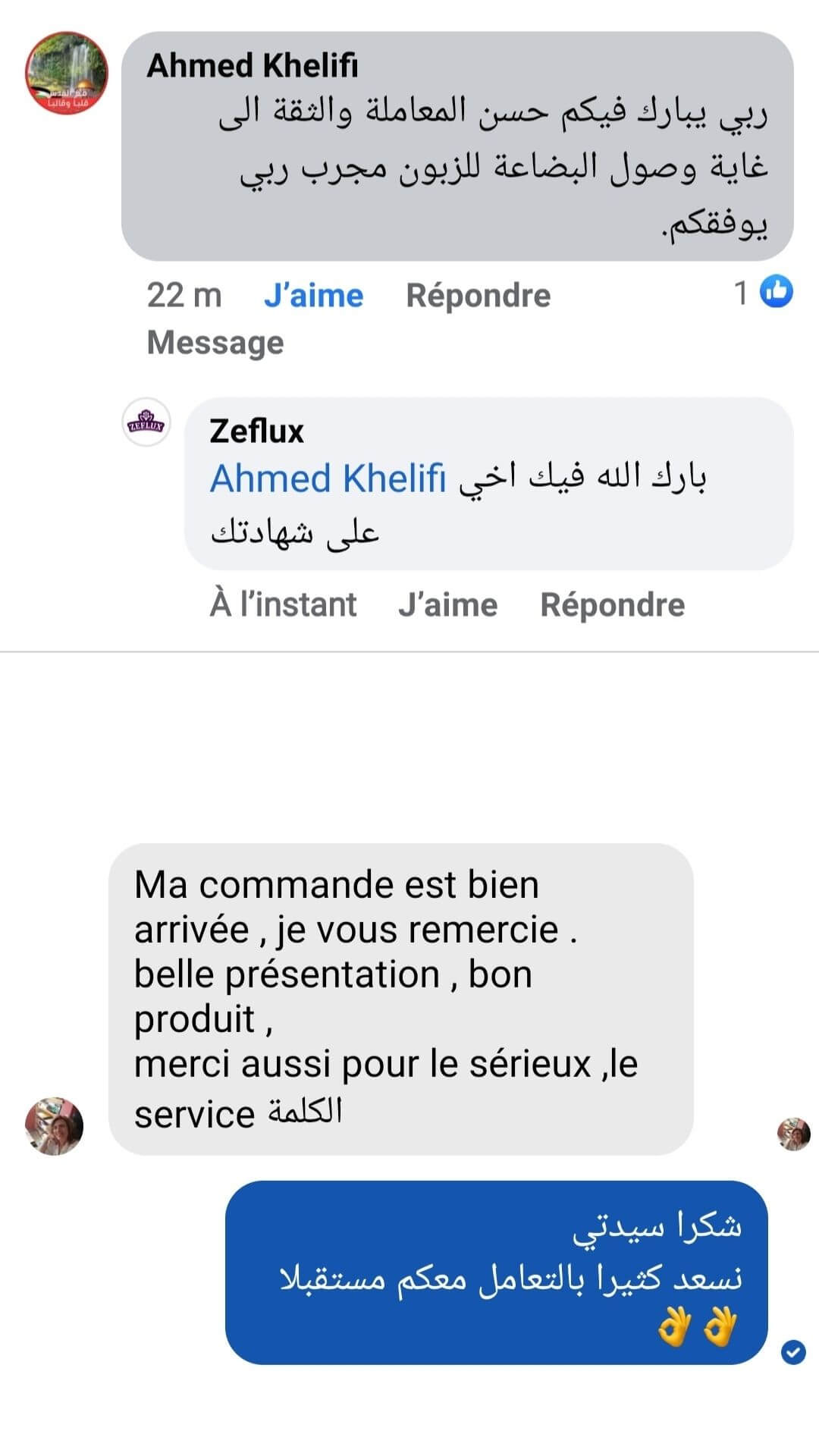Follow the Ahmed Khelifi mention in Zeflux's reply
The image size is (819, 1456).
click(x=328, y=479)
